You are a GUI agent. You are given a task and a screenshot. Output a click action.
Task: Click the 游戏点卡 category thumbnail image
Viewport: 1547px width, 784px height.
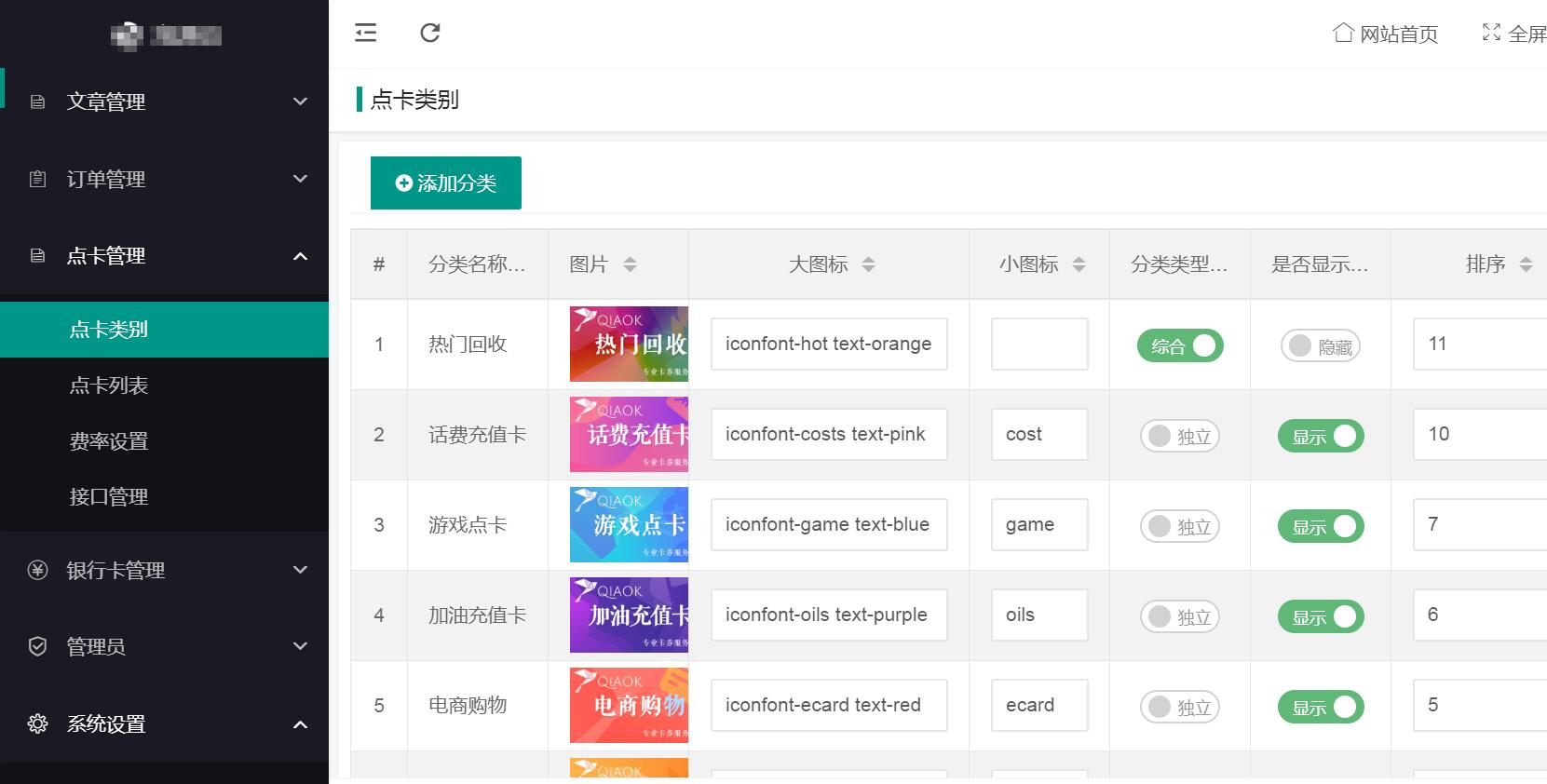(629, 525)
